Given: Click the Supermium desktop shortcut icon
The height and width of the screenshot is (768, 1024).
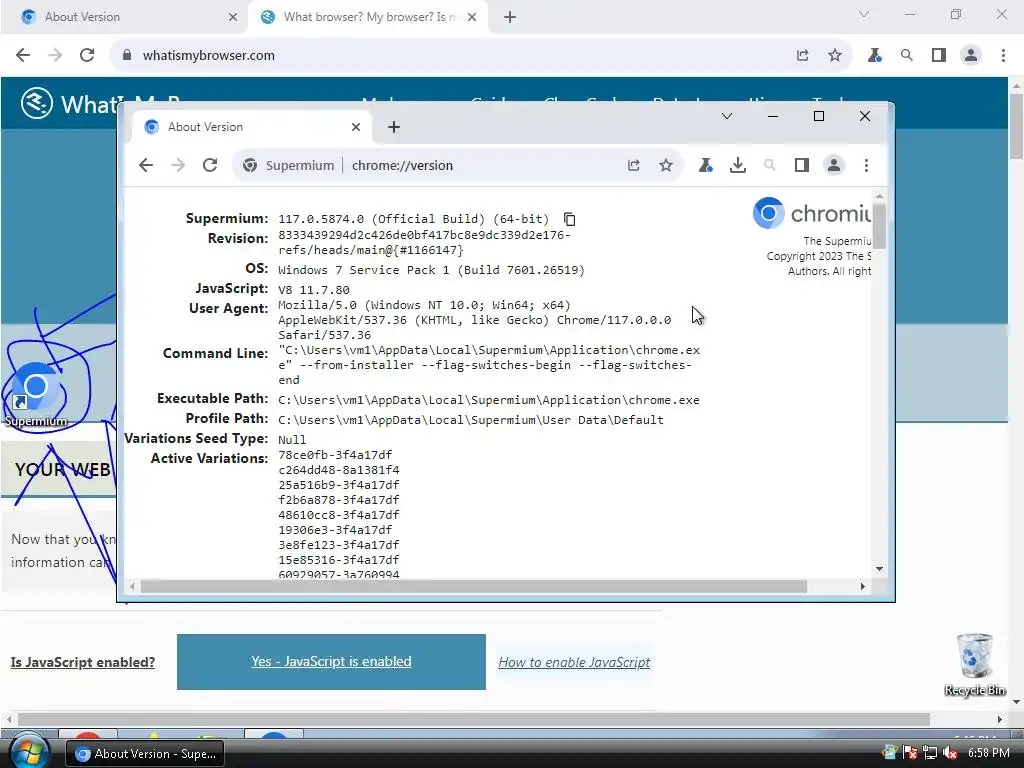Looking at the screenshot, I should 37,394.
